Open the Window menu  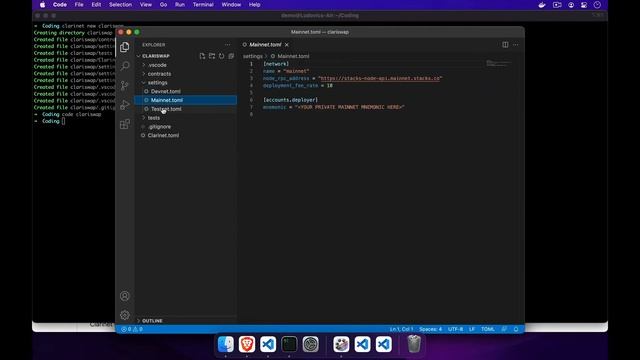231,5
